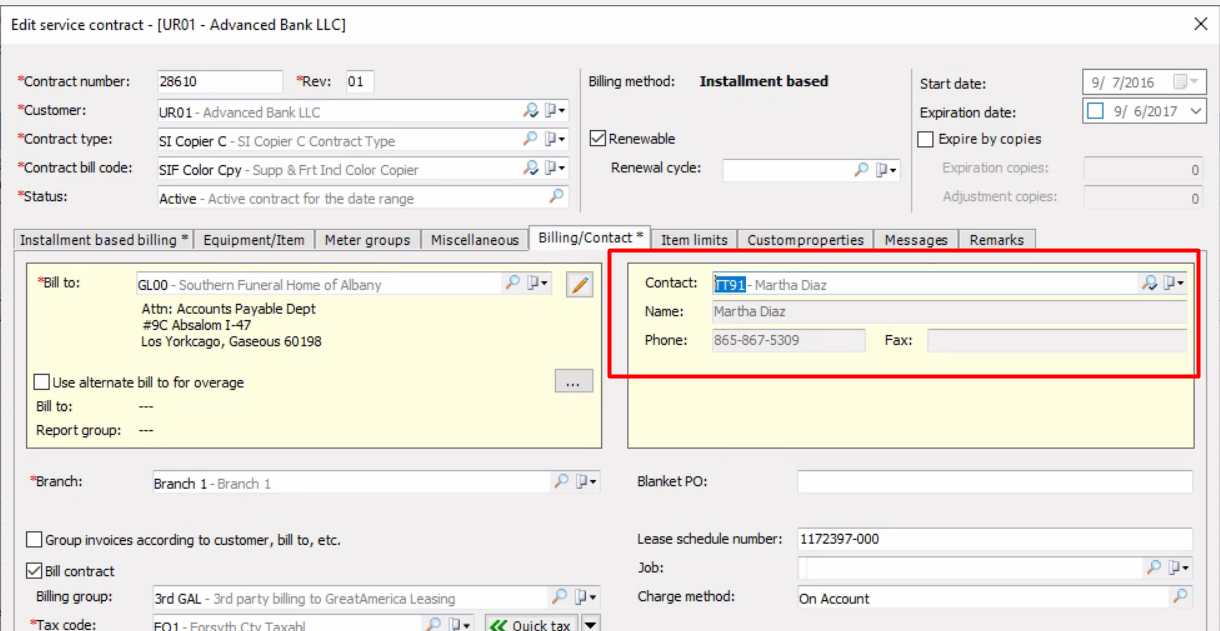
Task: Click the ellipsis button for alternate bill to
Action: pos(574,382)
